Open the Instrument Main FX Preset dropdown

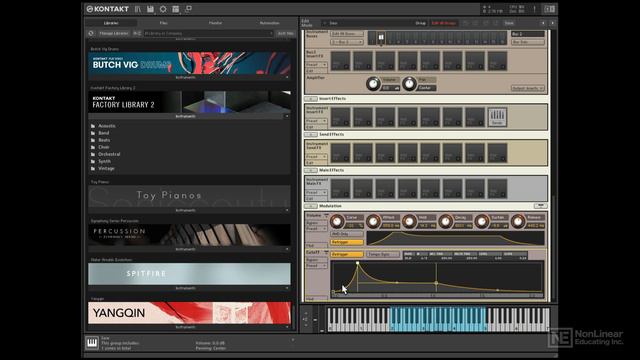tap(316, 192)
